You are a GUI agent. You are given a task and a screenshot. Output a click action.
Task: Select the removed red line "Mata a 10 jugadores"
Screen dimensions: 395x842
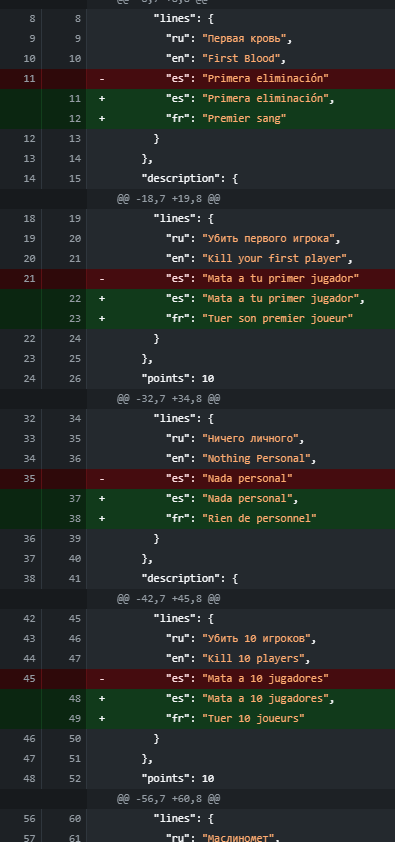[198, 679]
